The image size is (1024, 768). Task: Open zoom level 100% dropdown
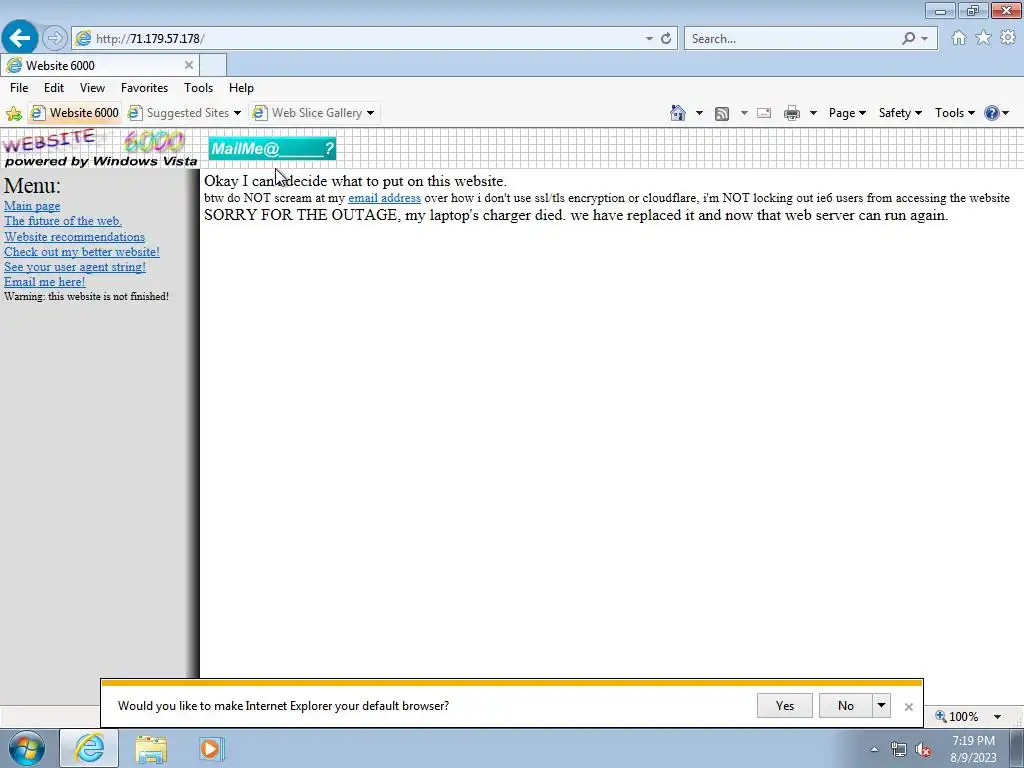pyautogui.click(x=997, y=716)
